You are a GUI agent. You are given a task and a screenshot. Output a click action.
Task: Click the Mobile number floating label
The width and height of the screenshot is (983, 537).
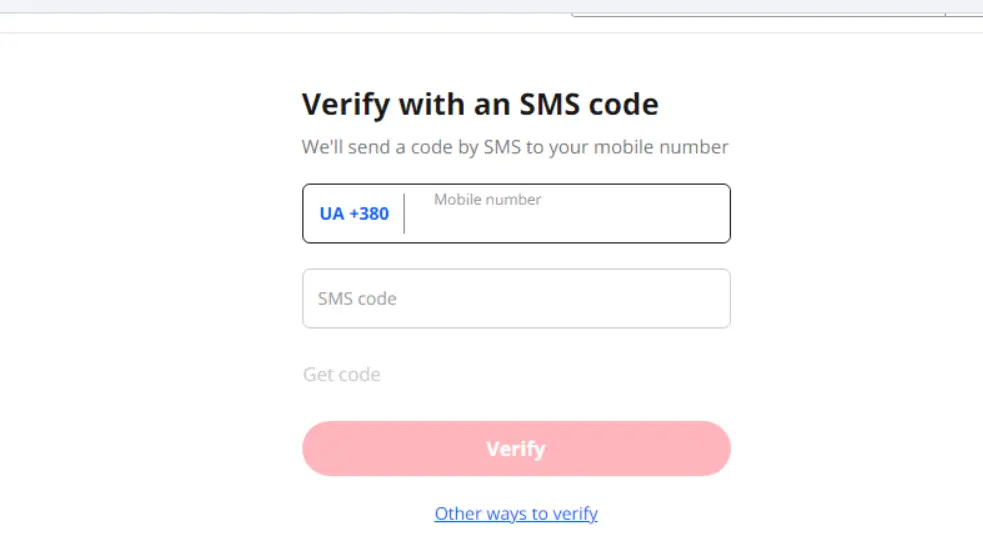pos(487,199)
